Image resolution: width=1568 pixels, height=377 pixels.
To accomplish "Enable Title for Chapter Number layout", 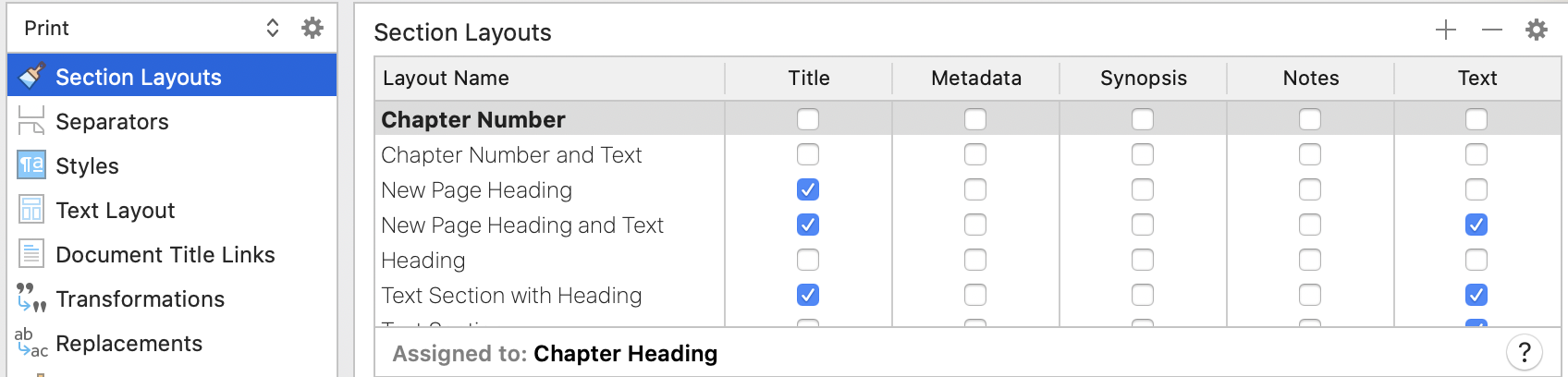I will tap(808, 119).
